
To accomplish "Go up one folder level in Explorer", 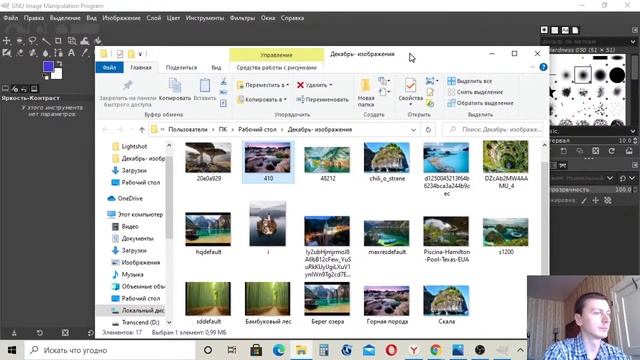I will tap(142, 129).
